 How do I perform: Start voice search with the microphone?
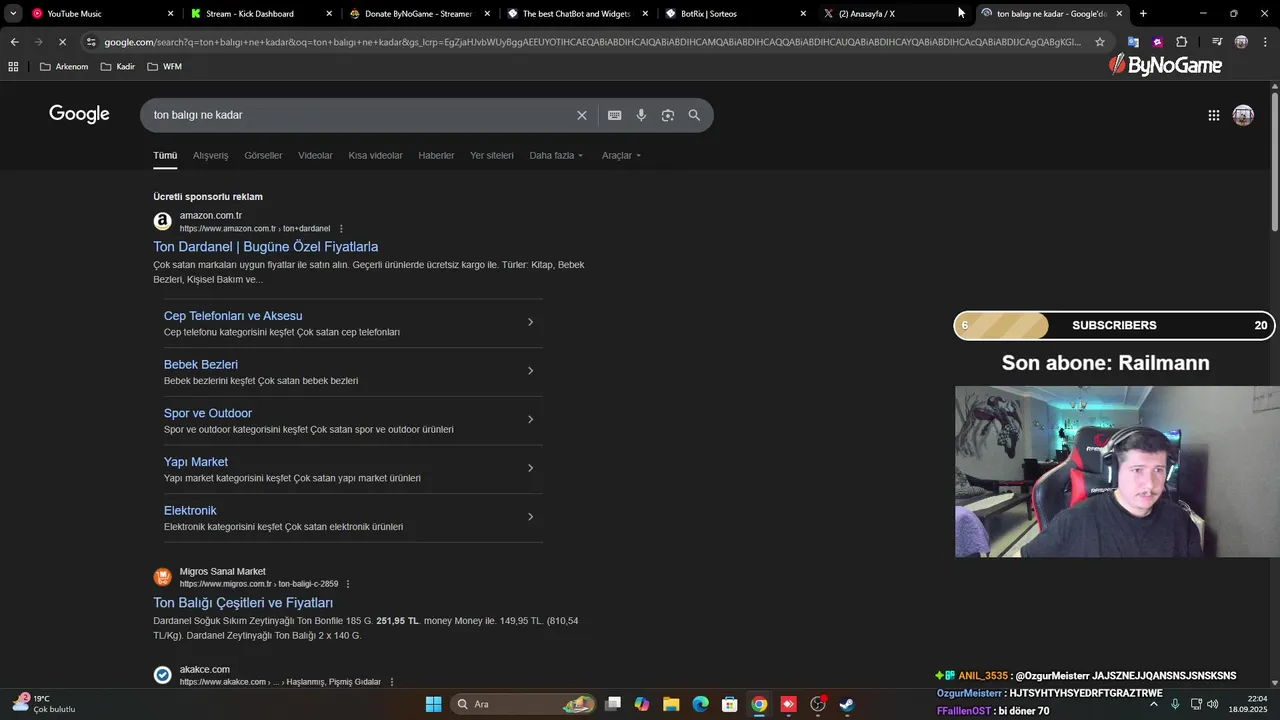[641, 115]
